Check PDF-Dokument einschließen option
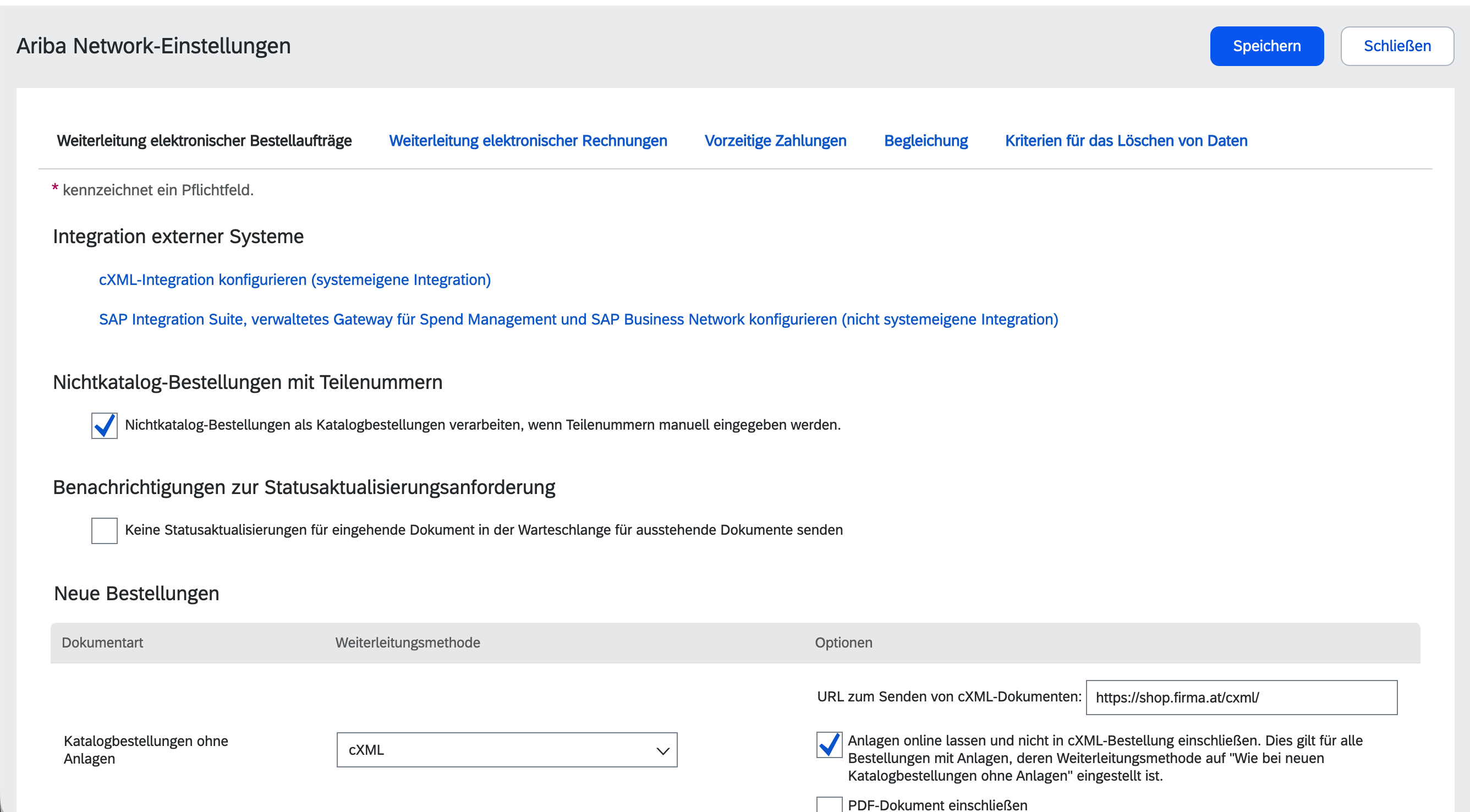Image resolution: width=1470 pixels, height=812 pixels. 829,805
